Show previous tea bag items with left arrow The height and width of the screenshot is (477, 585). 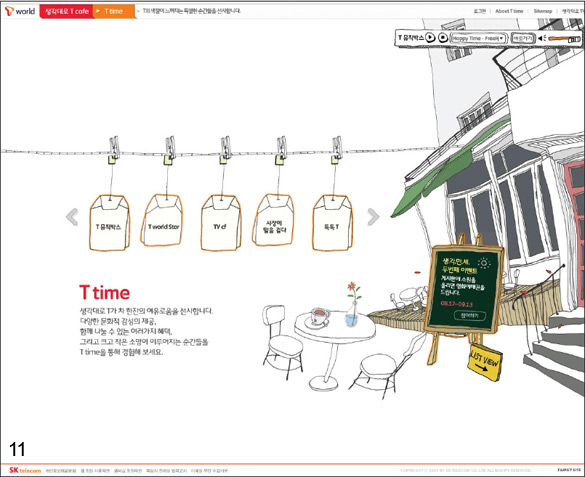point(72,217)
